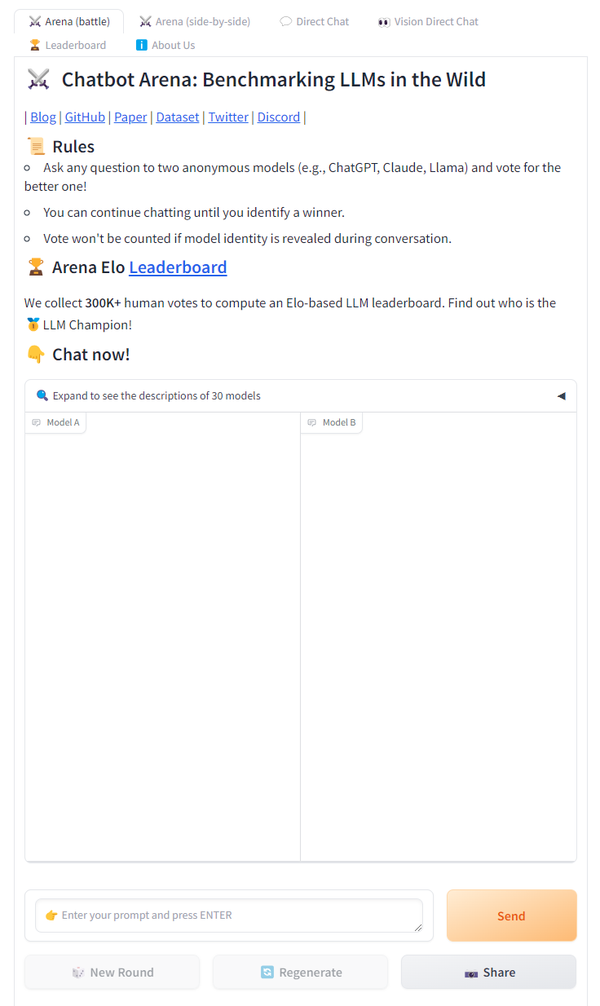
Task: Follow the Arena Elo Leaderboard link
Action: (178, 267)
